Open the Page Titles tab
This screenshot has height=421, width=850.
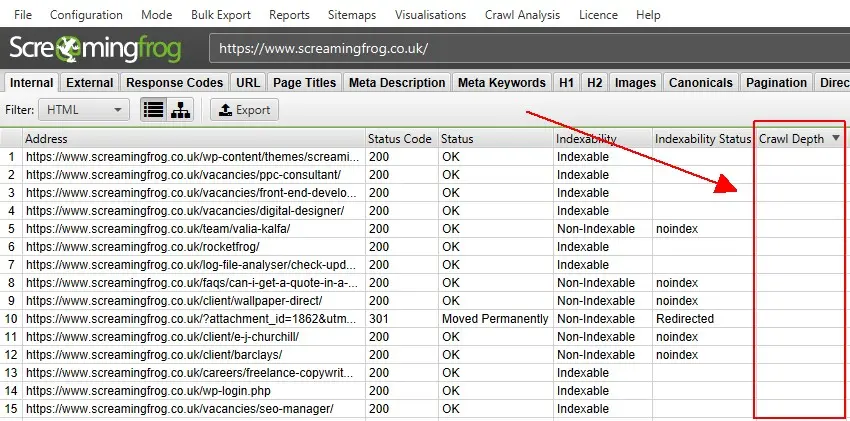click(x=303, y=83)
